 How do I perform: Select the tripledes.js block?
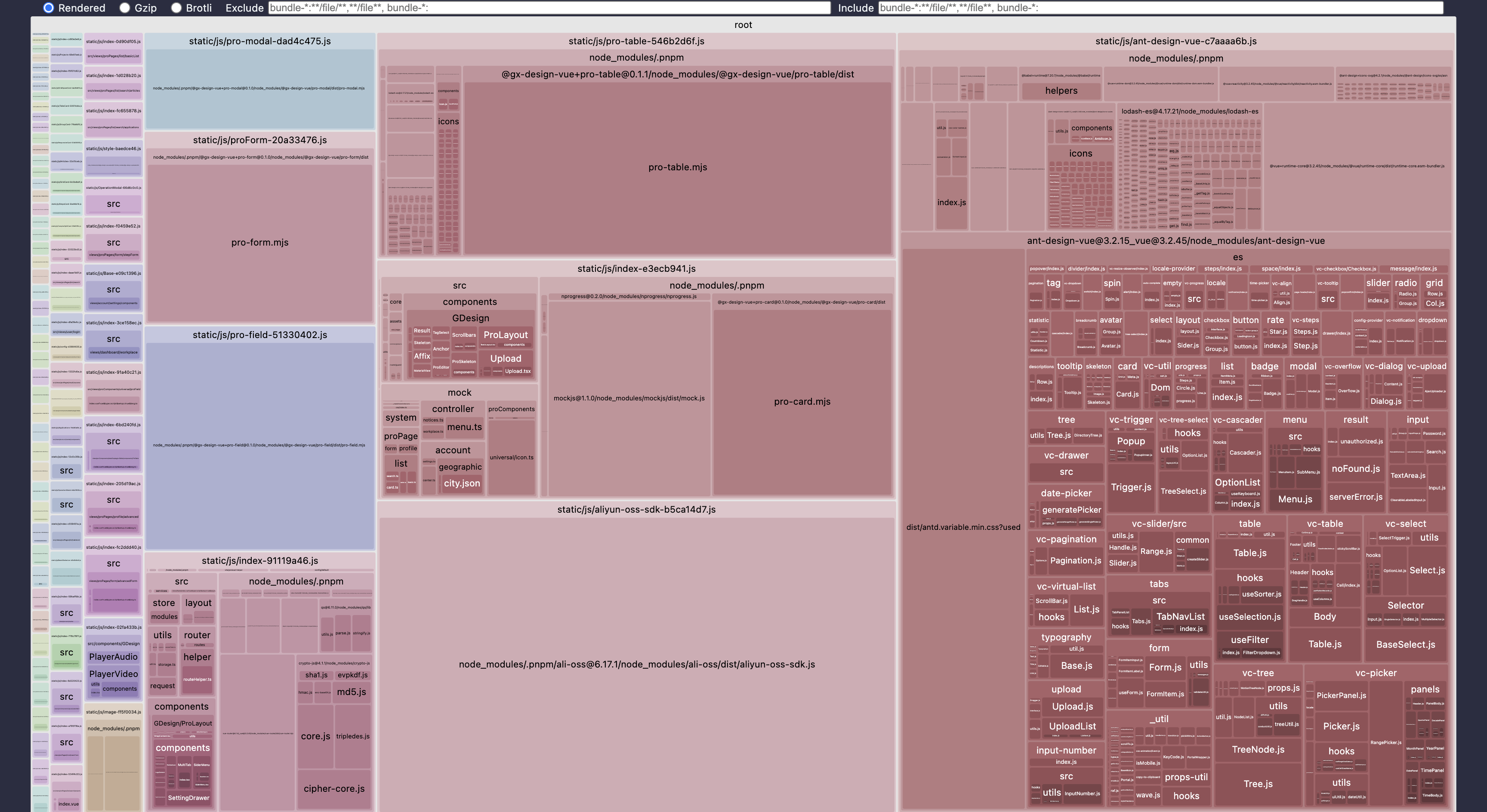353,736
